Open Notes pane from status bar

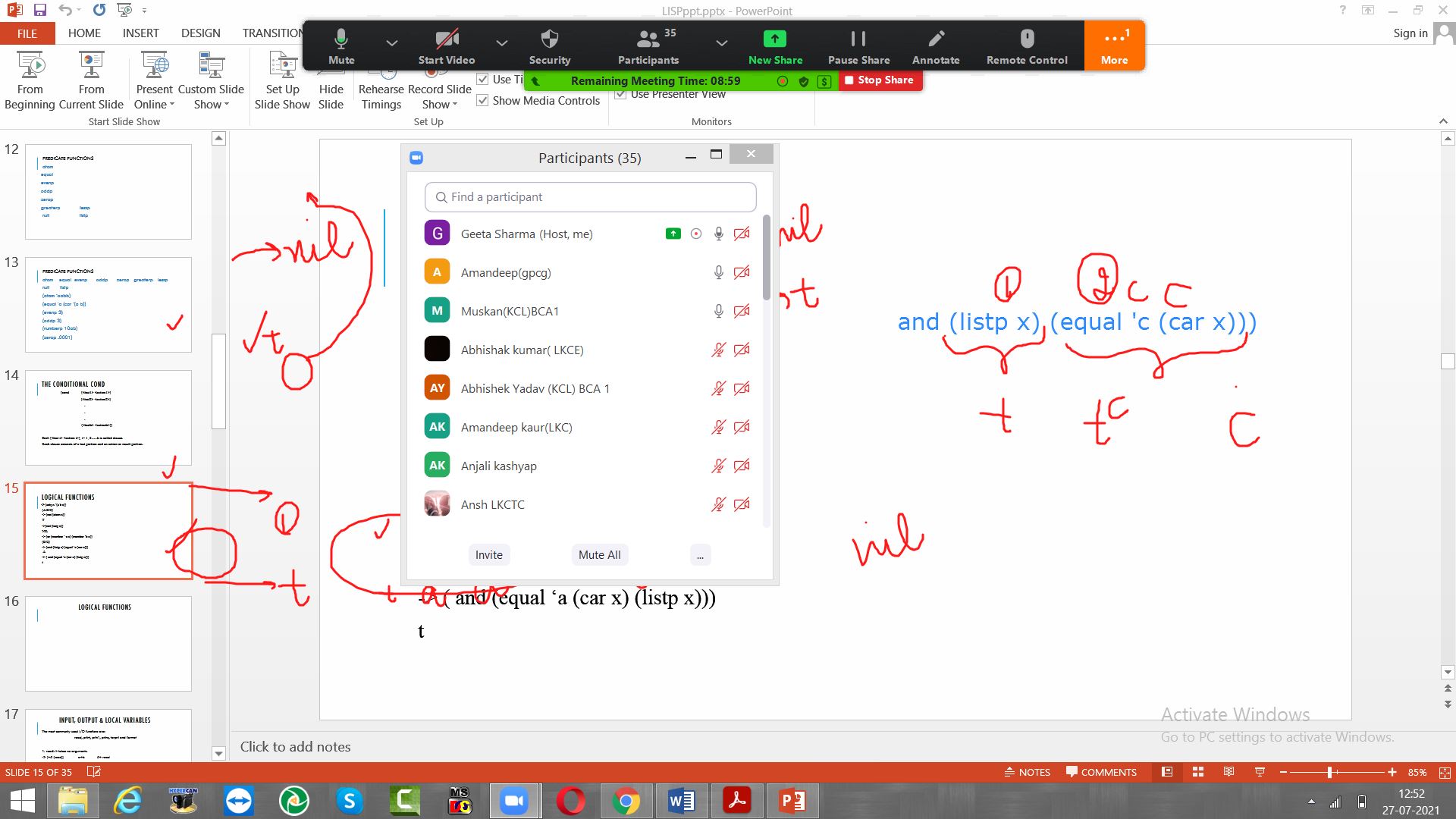(x=1028, y=772)
